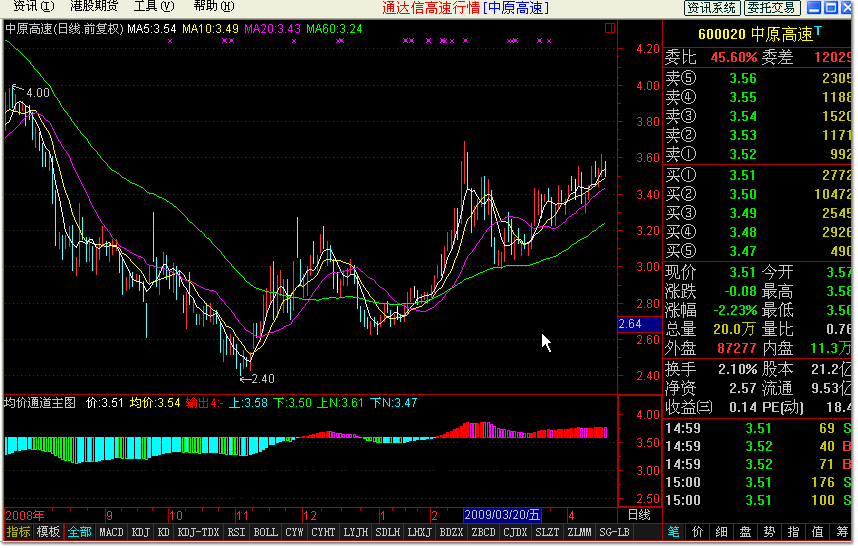Switch to the BDZX indicator
This screenshot has height=548, width=858.
[x=451, y=532]
